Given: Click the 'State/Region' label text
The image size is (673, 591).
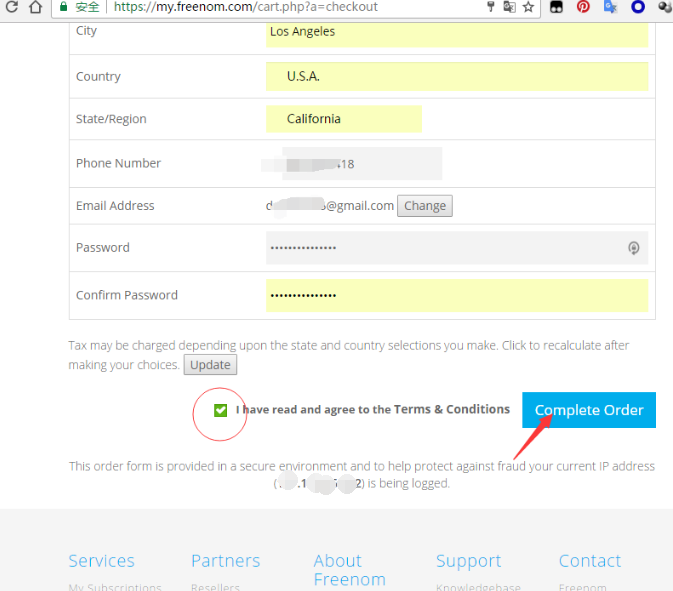Looking at the screenshot, I should (111, 119).
